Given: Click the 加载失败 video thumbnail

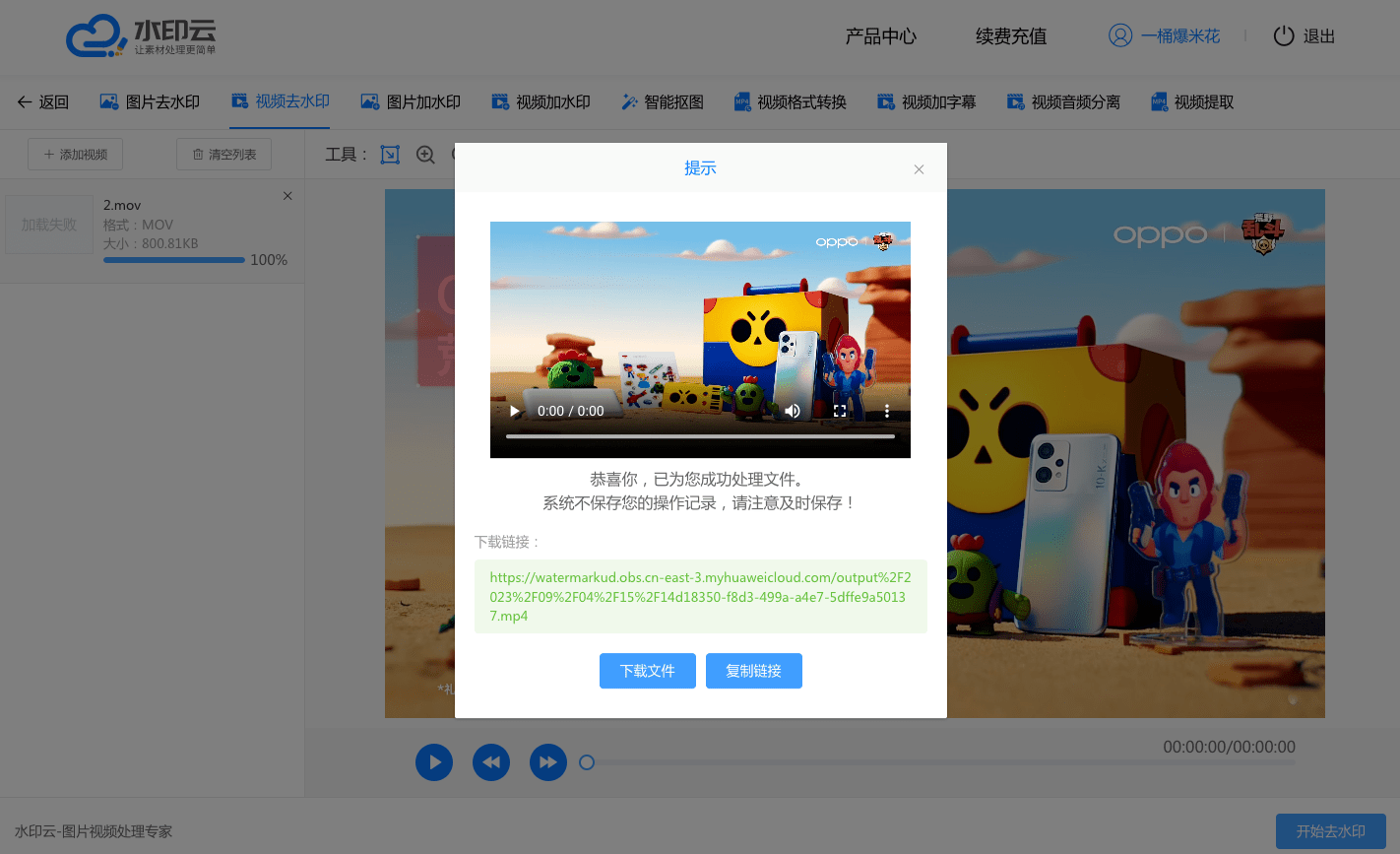Looking at the screenshot, I should [49, 225].
